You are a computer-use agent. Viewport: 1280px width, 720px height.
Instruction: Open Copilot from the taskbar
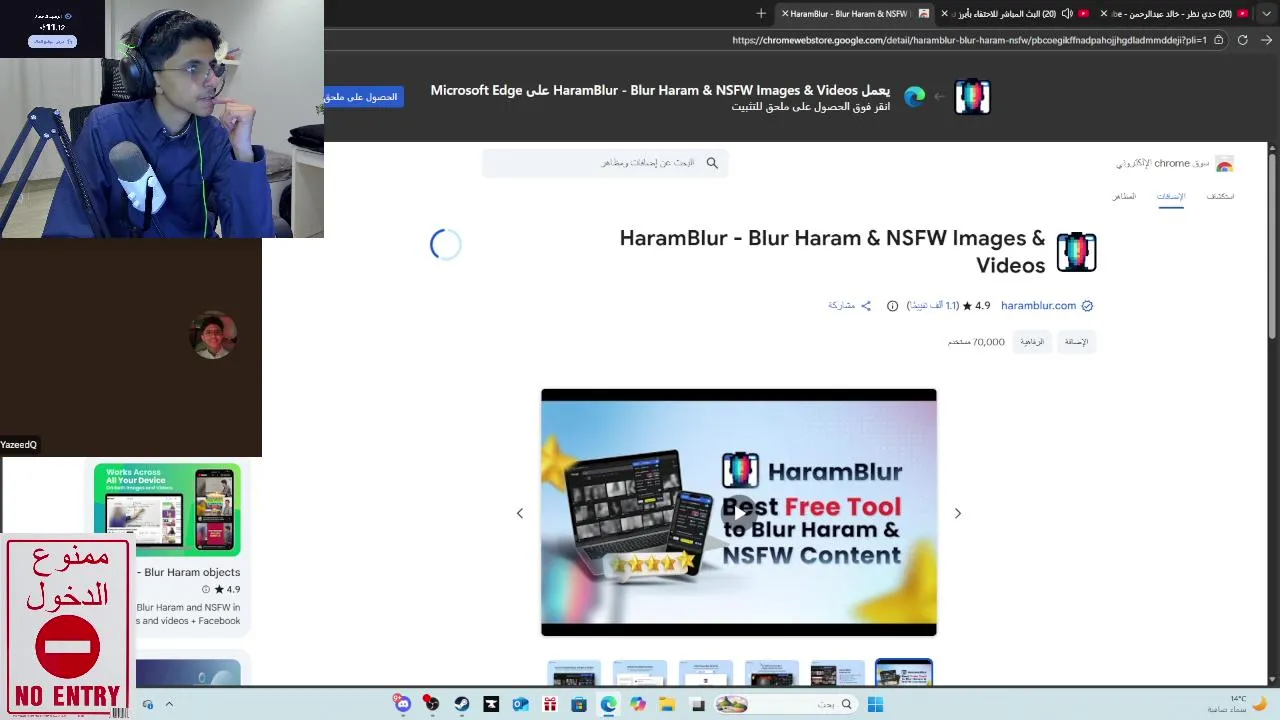pos(638,704)
